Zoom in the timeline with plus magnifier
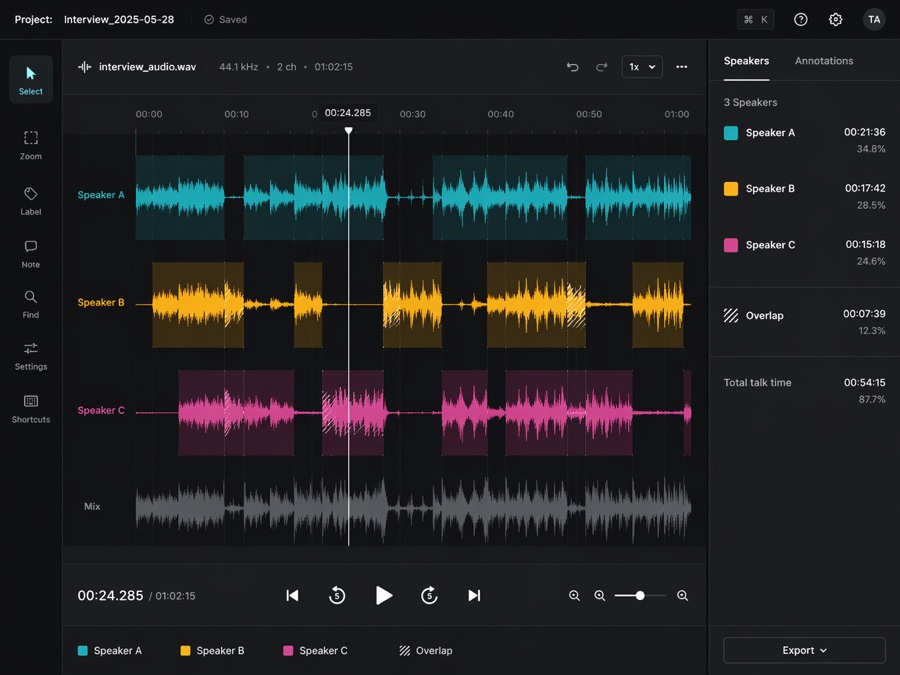This screenshot has width=900, height=675. 682,595
